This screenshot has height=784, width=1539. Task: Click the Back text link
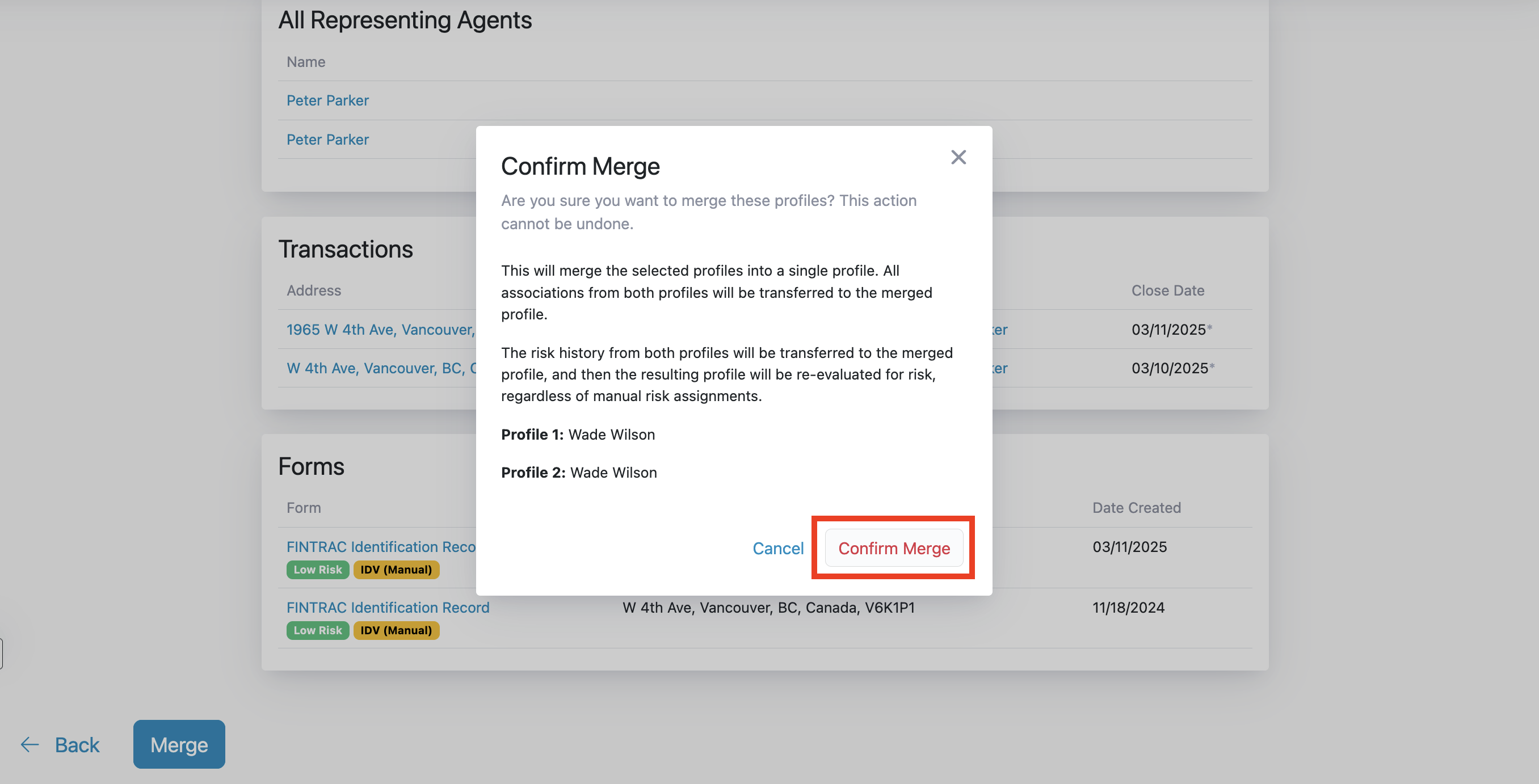(x=77, y=744)
